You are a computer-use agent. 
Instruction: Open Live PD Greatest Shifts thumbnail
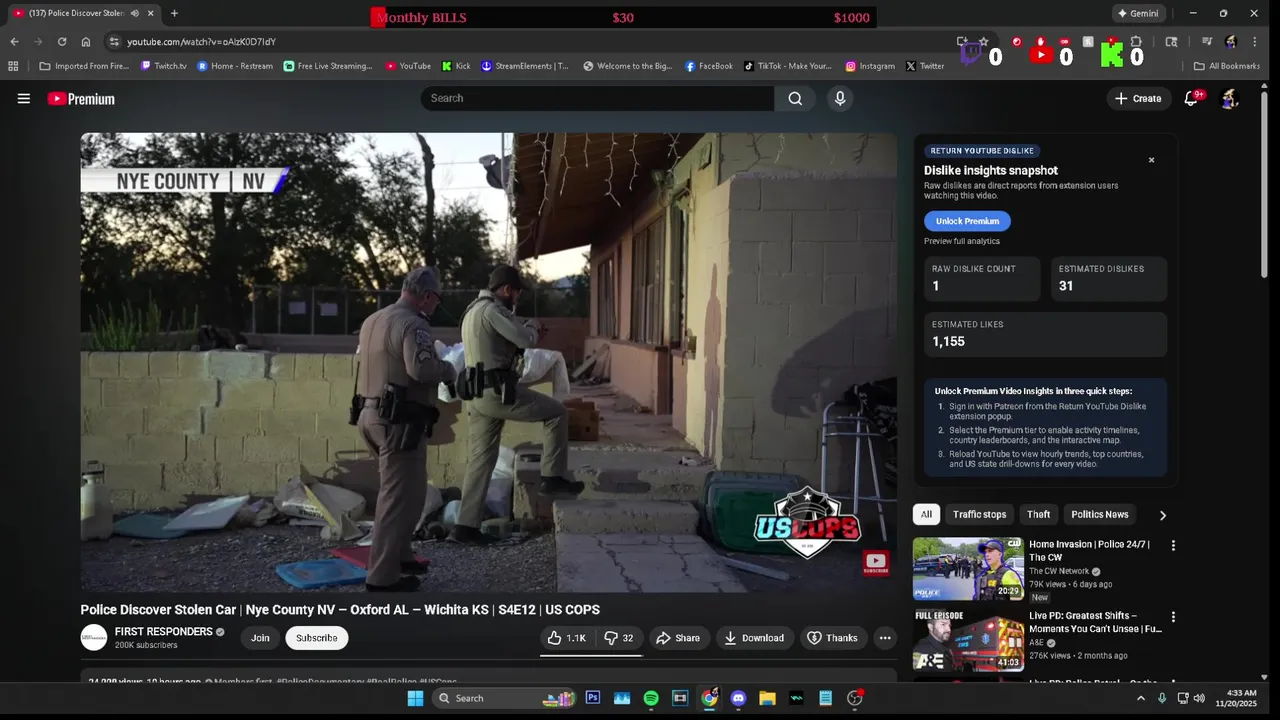tap(967, 640)
